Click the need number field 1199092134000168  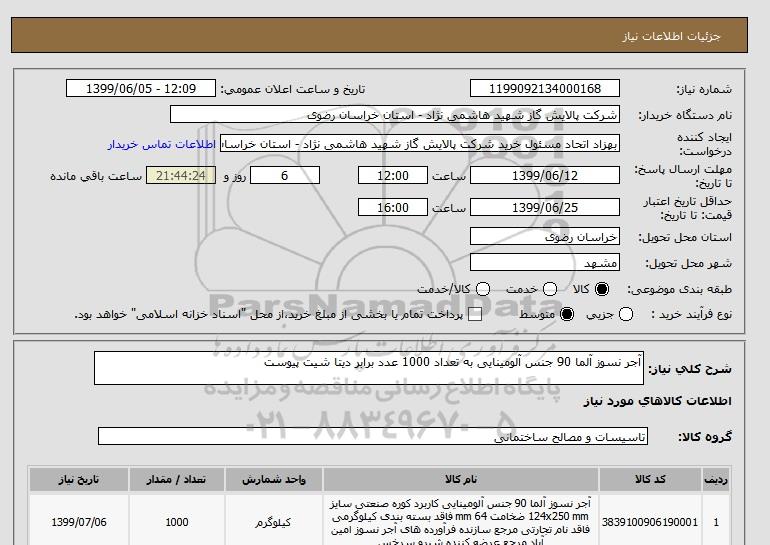pos(545,88)
